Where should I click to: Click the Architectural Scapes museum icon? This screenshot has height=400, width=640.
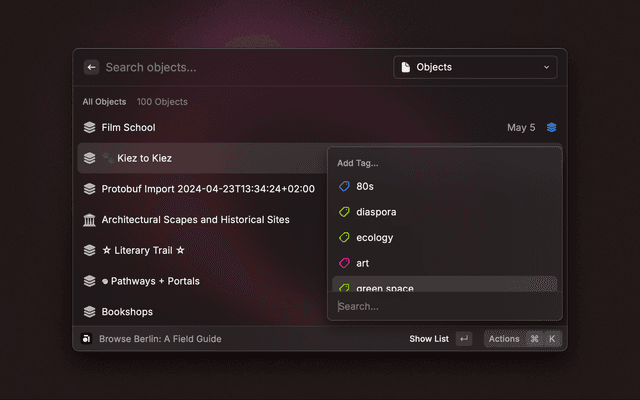tap(89, 220)
